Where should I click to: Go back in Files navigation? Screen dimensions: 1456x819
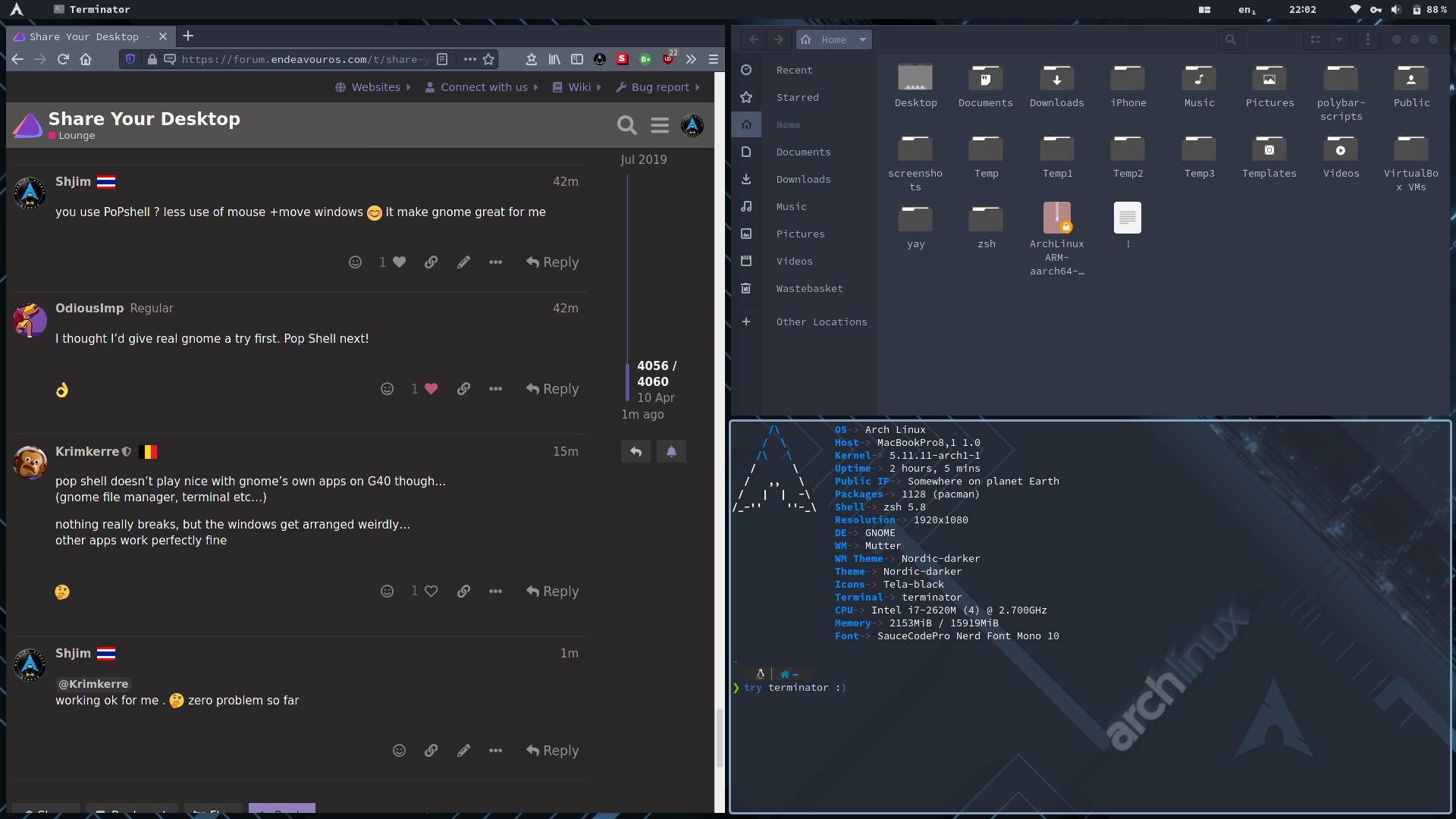point(754,39)
